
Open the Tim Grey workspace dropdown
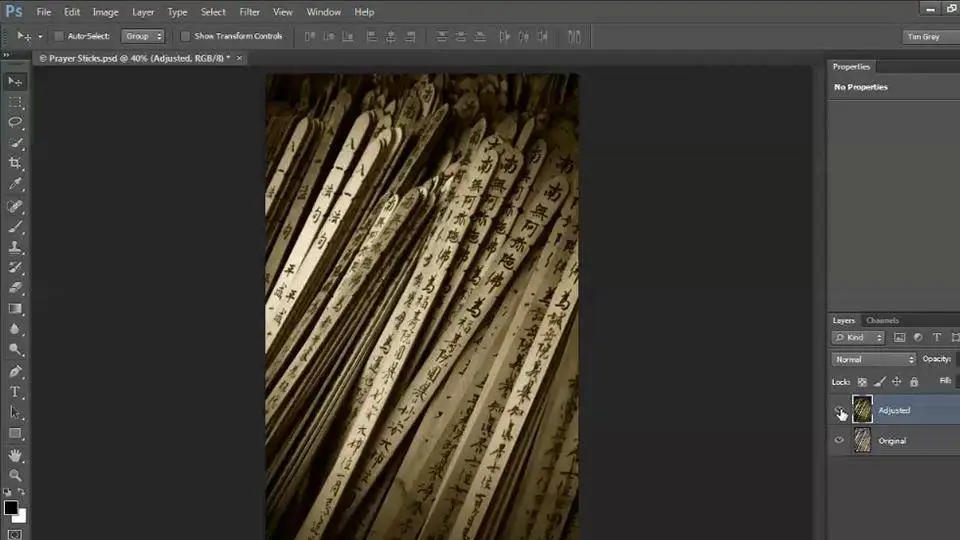click(931, 37)
